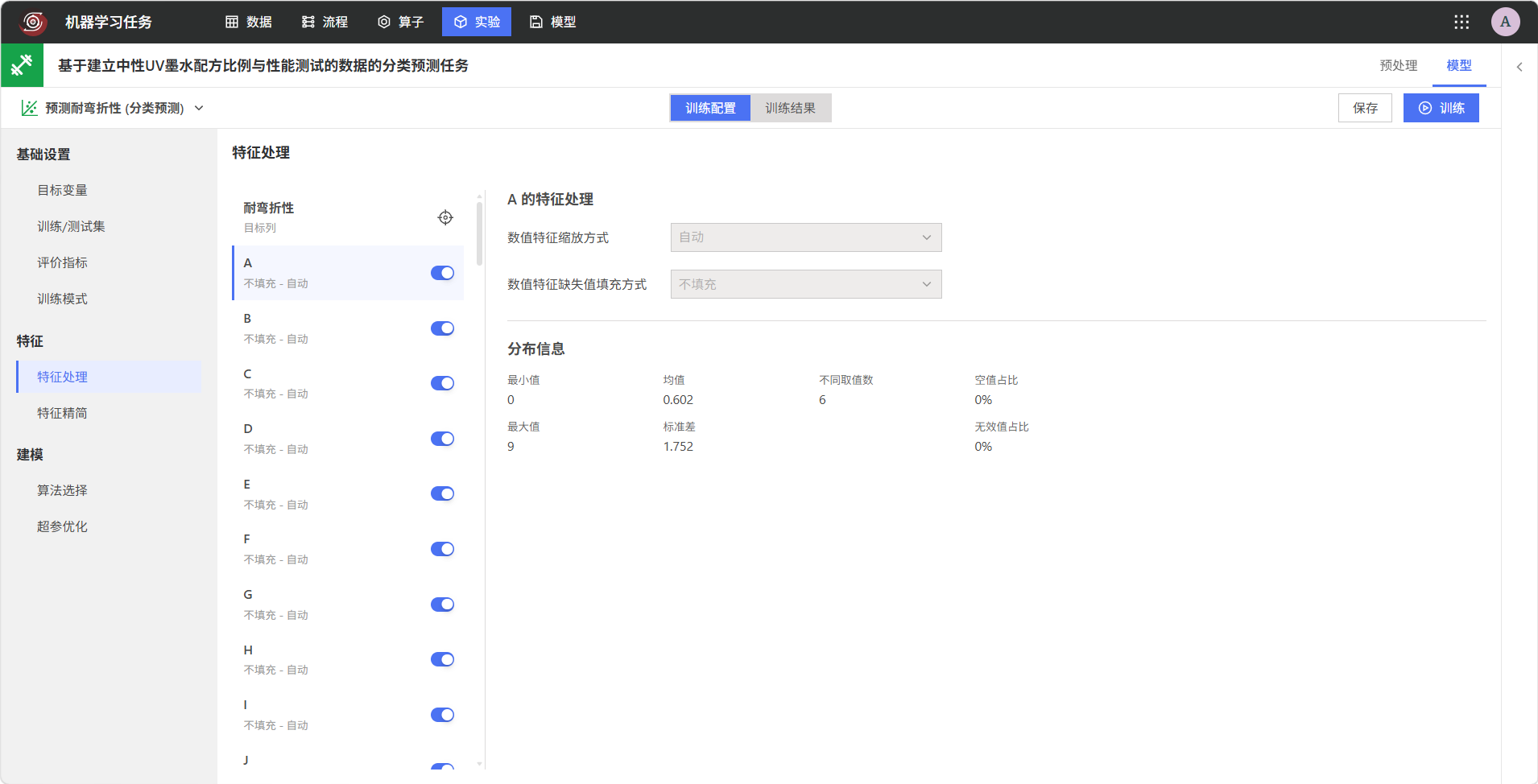Open the 数值特征缺失值填充方式 dropdown
This screenshot has height=784, width=1538.
[806, 284]
